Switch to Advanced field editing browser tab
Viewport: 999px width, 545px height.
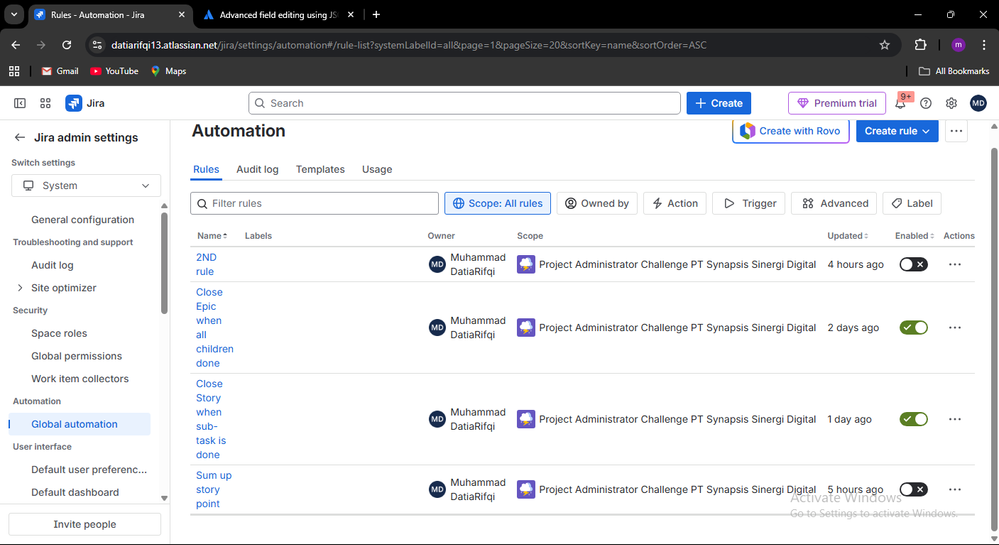click(278, 15)
